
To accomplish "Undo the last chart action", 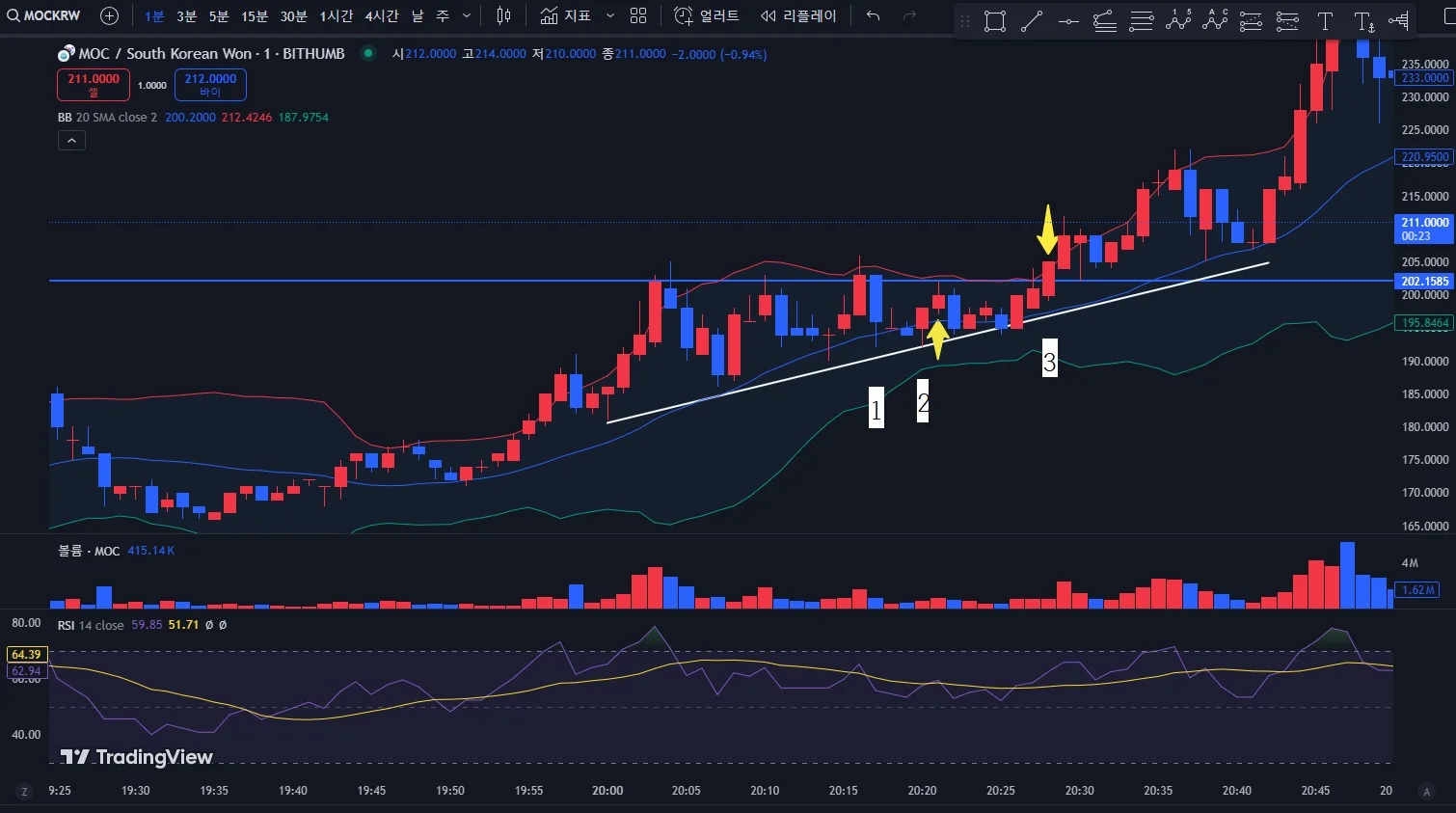I will tap(873, 16).
